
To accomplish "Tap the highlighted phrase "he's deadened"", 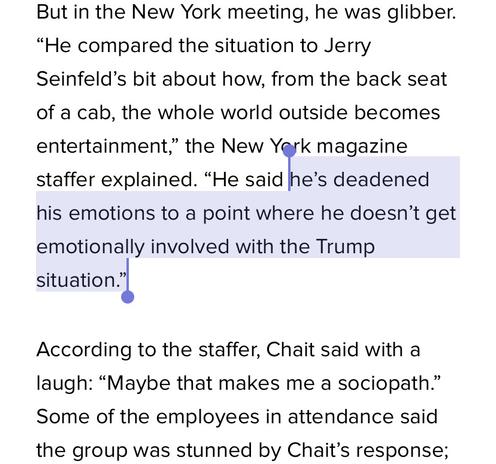I will point(359,179).
